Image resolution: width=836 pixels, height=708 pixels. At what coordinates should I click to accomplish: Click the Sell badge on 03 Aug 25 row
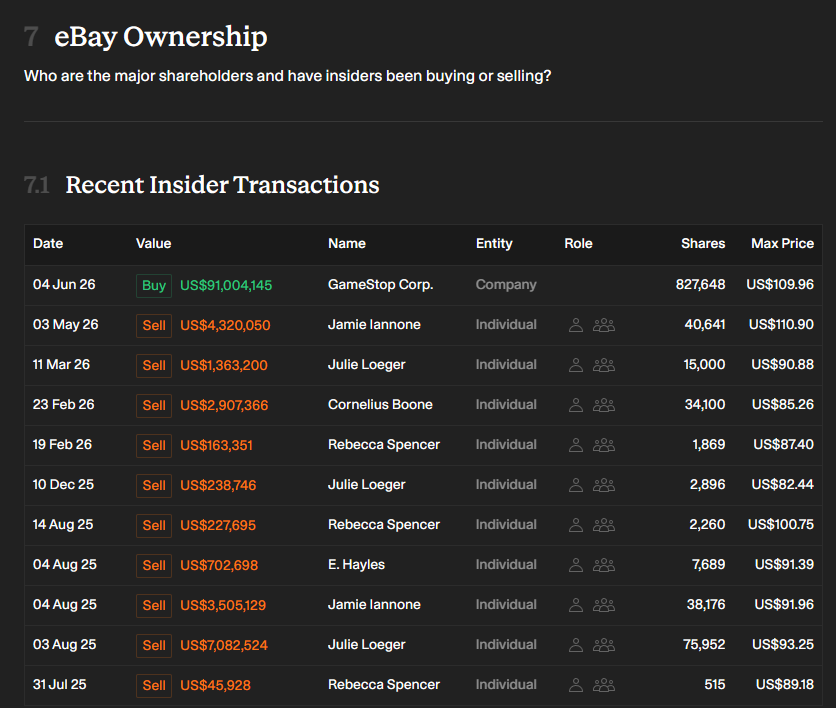coord(154,646)
